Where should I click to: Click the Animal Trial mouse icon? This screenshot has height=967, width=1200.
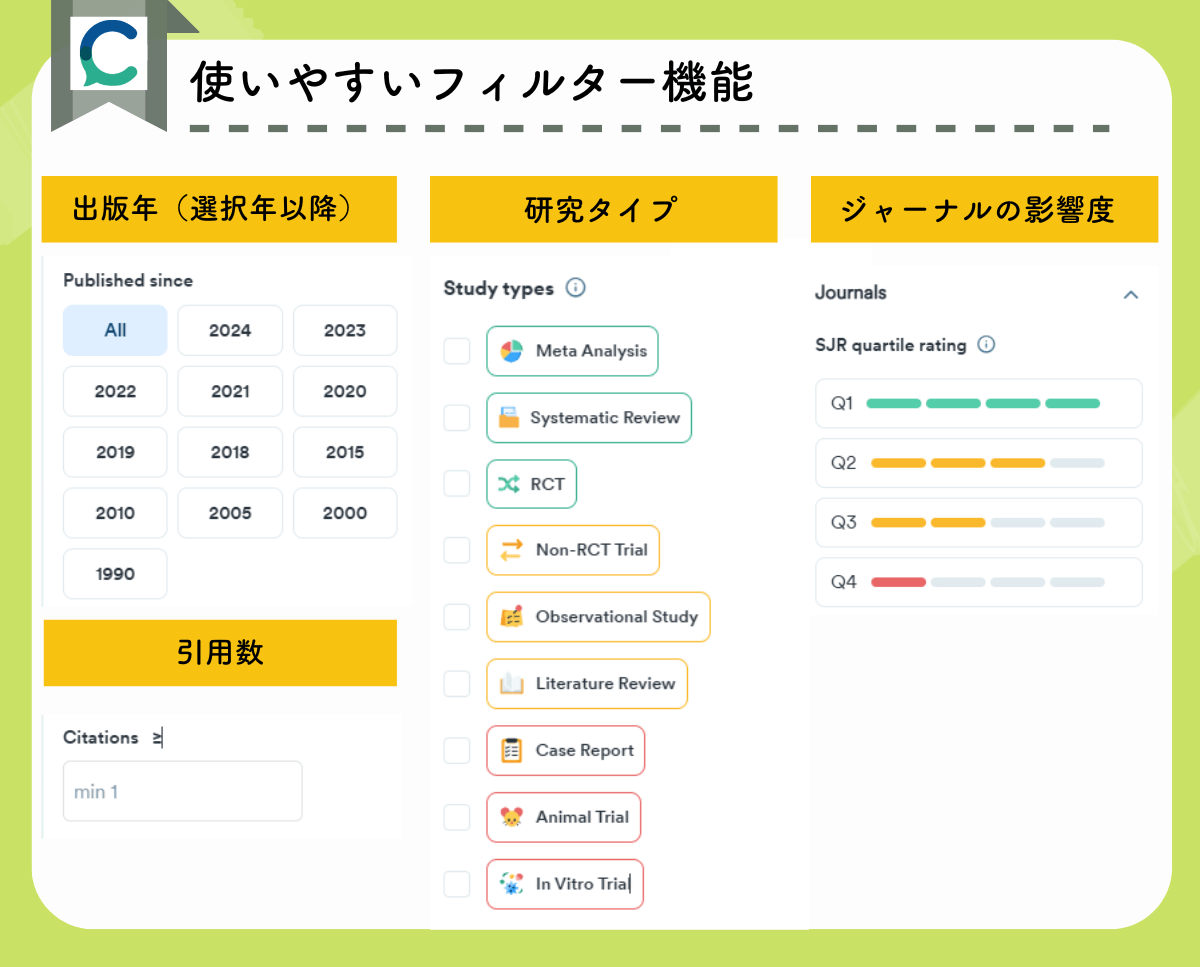pos(512,817)
